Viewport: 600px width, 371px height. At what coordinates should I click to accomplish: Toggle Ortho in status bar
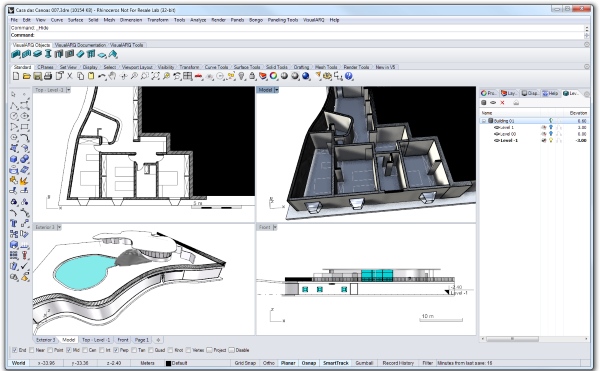(x=269, y=363)
